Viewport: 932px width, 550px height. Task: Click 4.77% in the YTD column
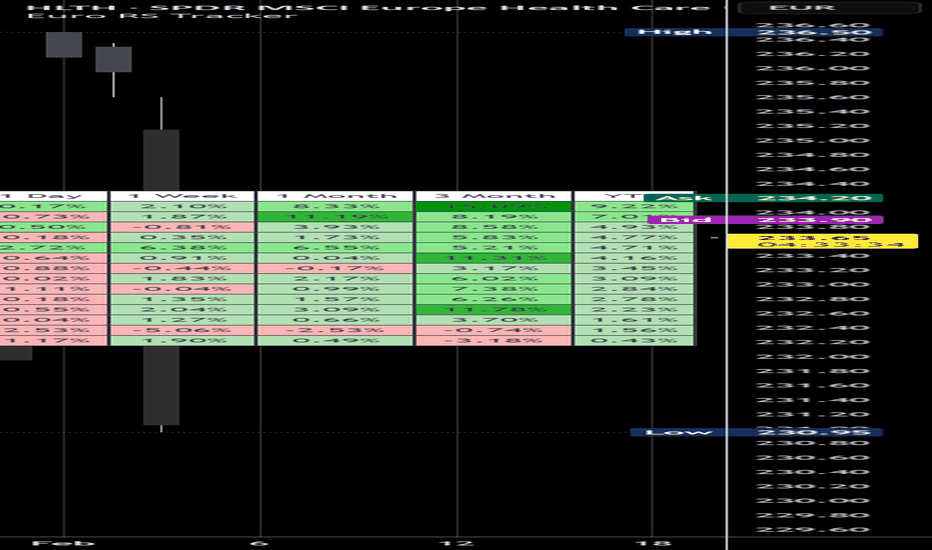[x=634, y=237]
